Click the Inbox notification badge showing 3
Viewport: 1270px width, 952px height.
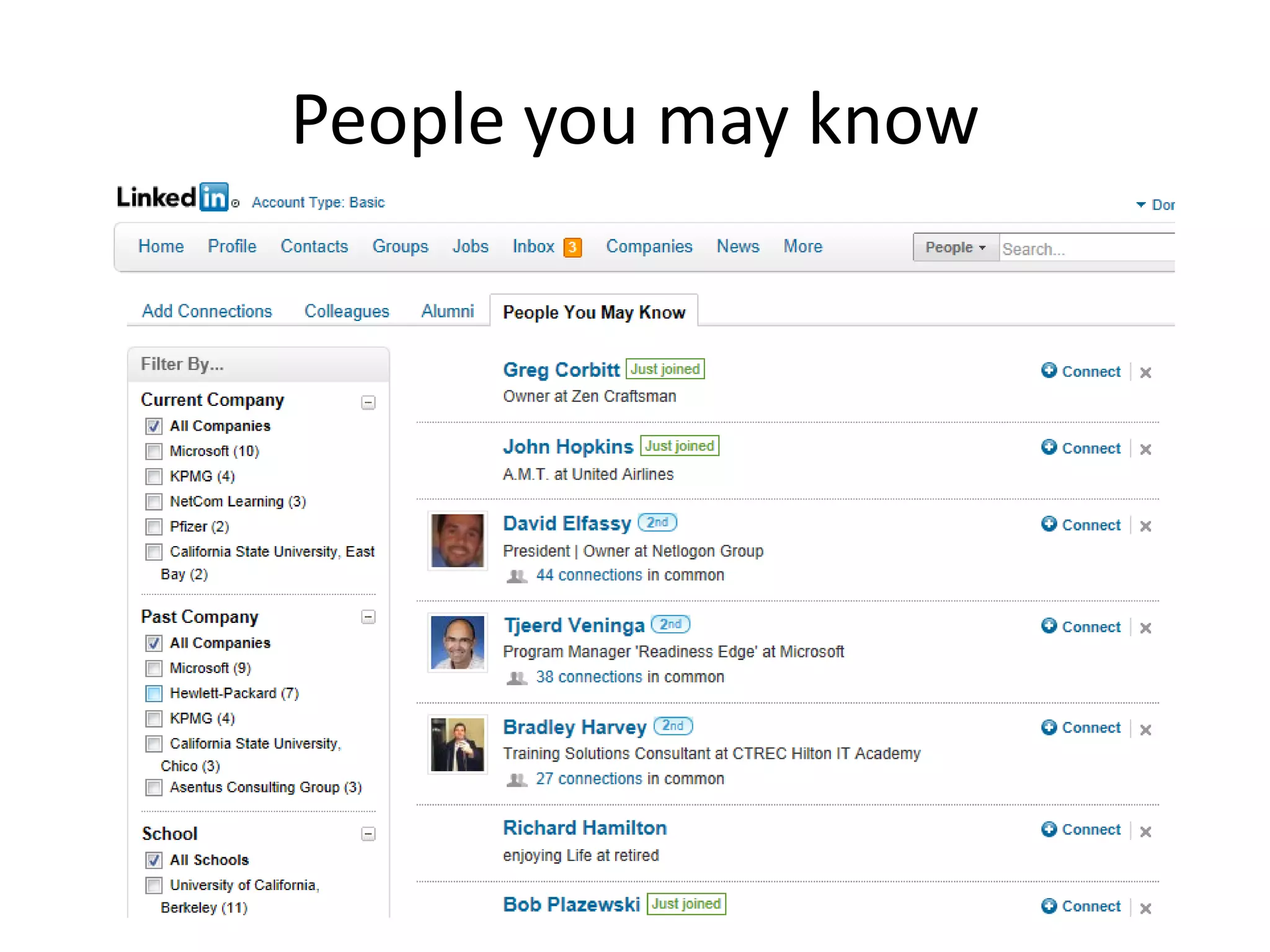(572, 247)
